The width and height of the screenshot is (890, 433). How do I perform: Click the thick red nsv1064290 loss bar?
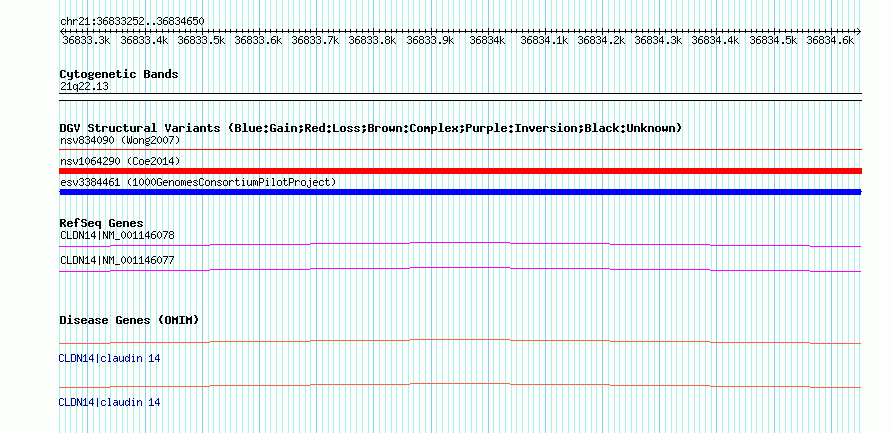[460, 171]
